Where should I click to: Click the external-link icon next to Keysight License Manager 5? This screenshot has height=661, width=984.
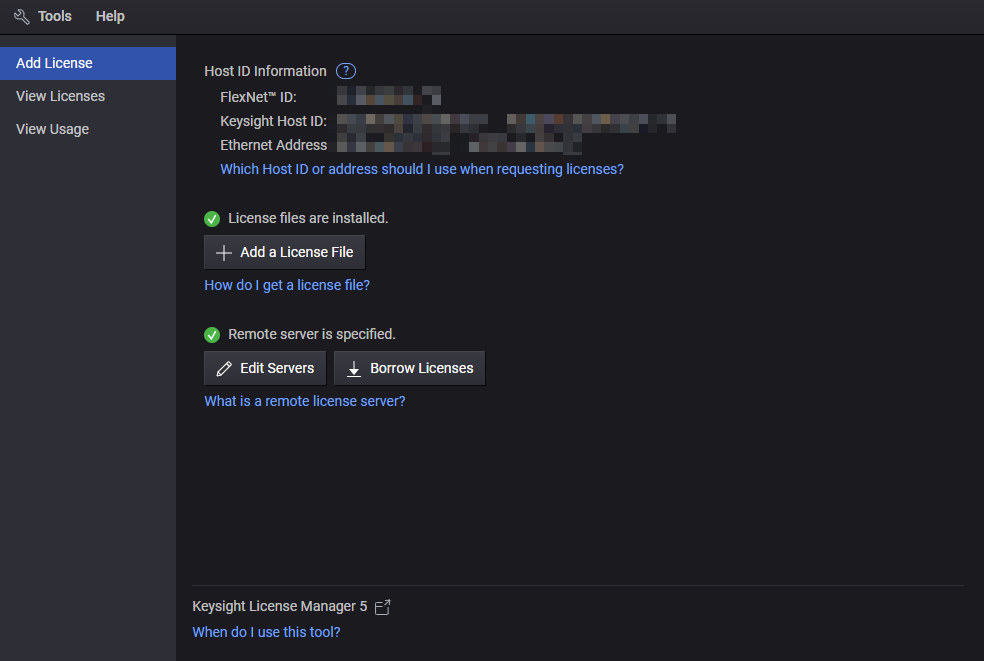pos(382,607)
